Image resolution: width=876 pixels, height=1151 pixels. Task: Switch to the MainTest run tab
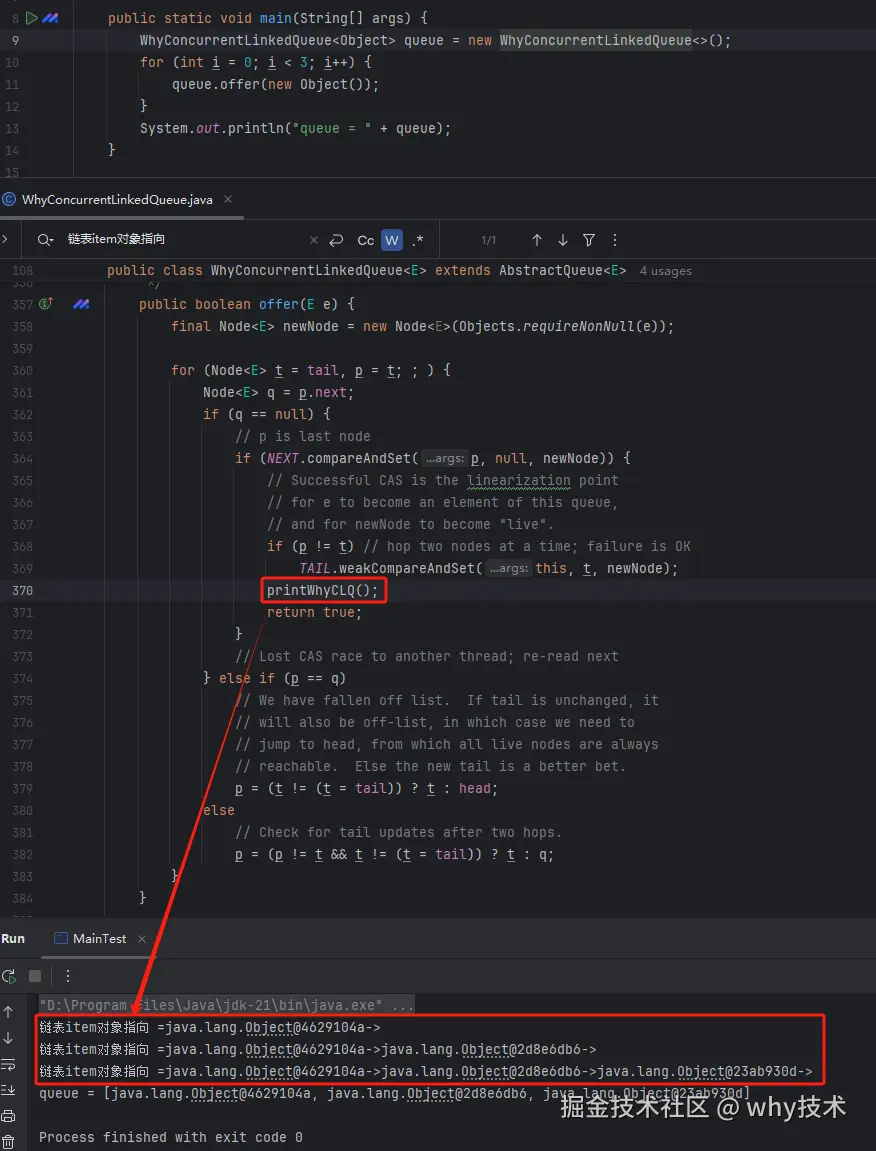pyautogui.click(x=99, y=939)
